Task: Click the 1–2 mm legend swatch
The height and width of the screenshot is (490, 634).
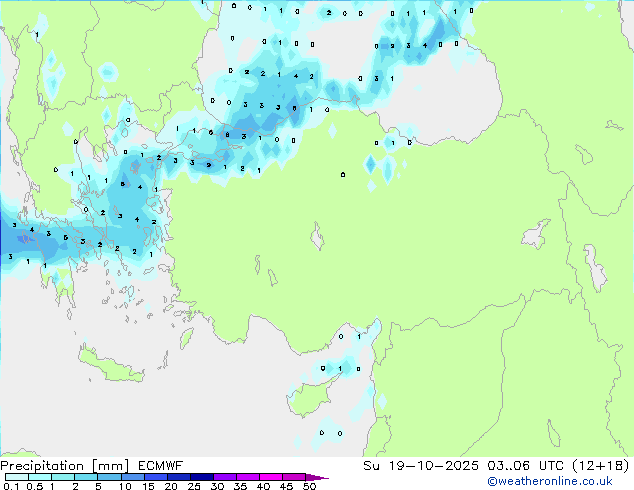Action: 63,477
